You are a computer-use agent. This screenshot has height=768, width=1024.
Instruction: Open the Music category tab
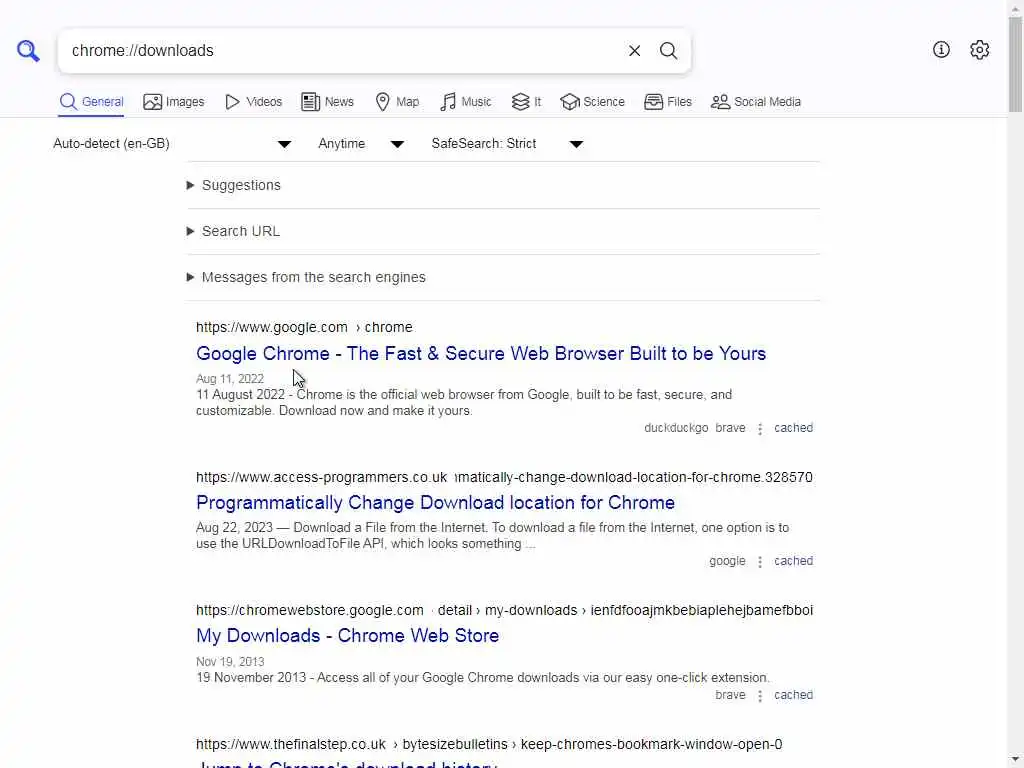tap(466, 102)
